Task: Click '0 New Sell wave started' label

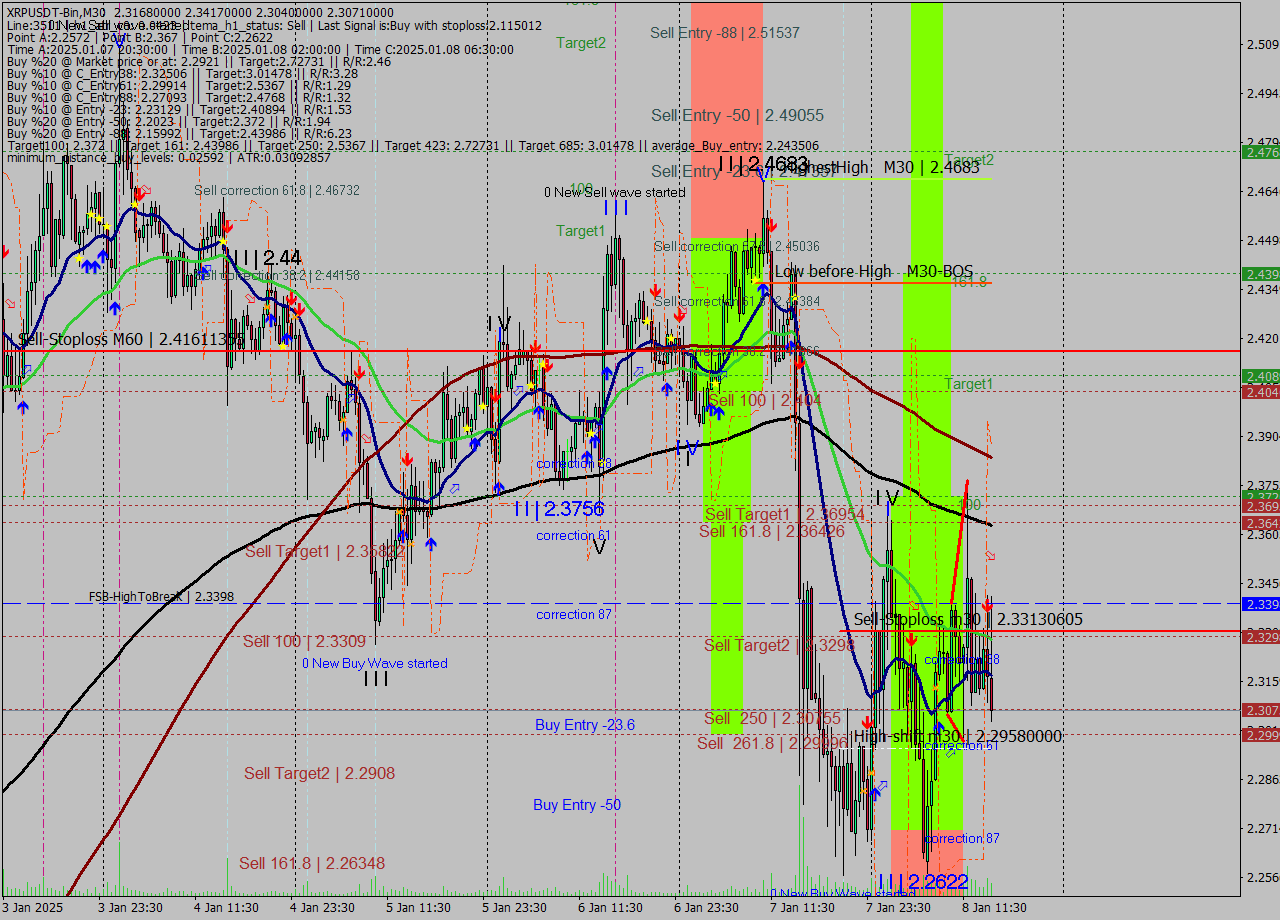Action: tap(615, 192)
